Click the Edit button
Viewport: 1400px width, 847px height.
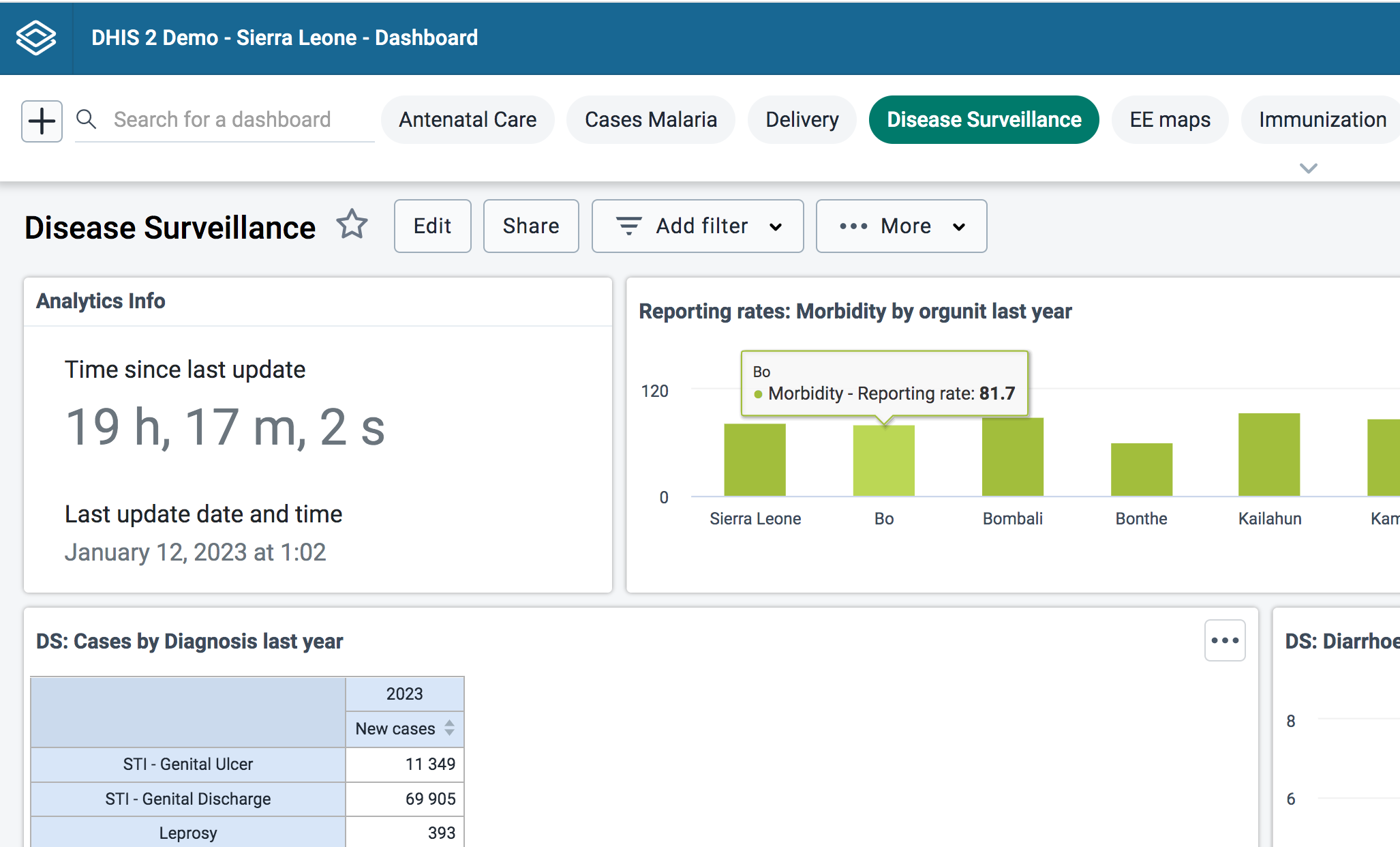pyautogui.click(x=432, y=226)
